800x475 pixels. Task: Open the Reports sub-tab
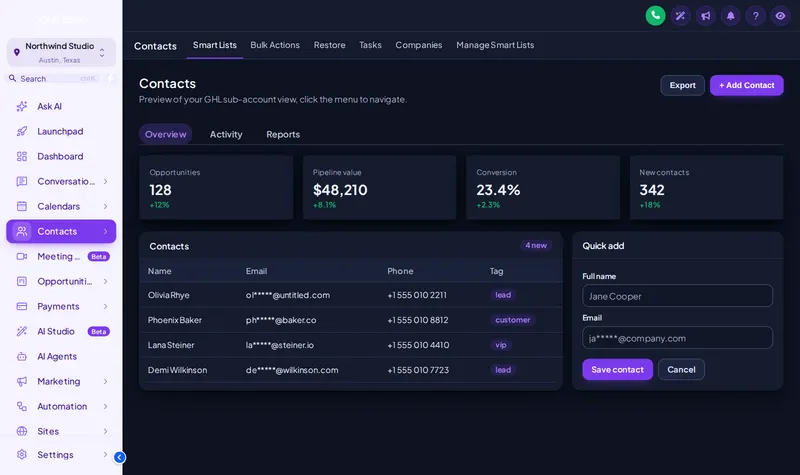[283, 134]
